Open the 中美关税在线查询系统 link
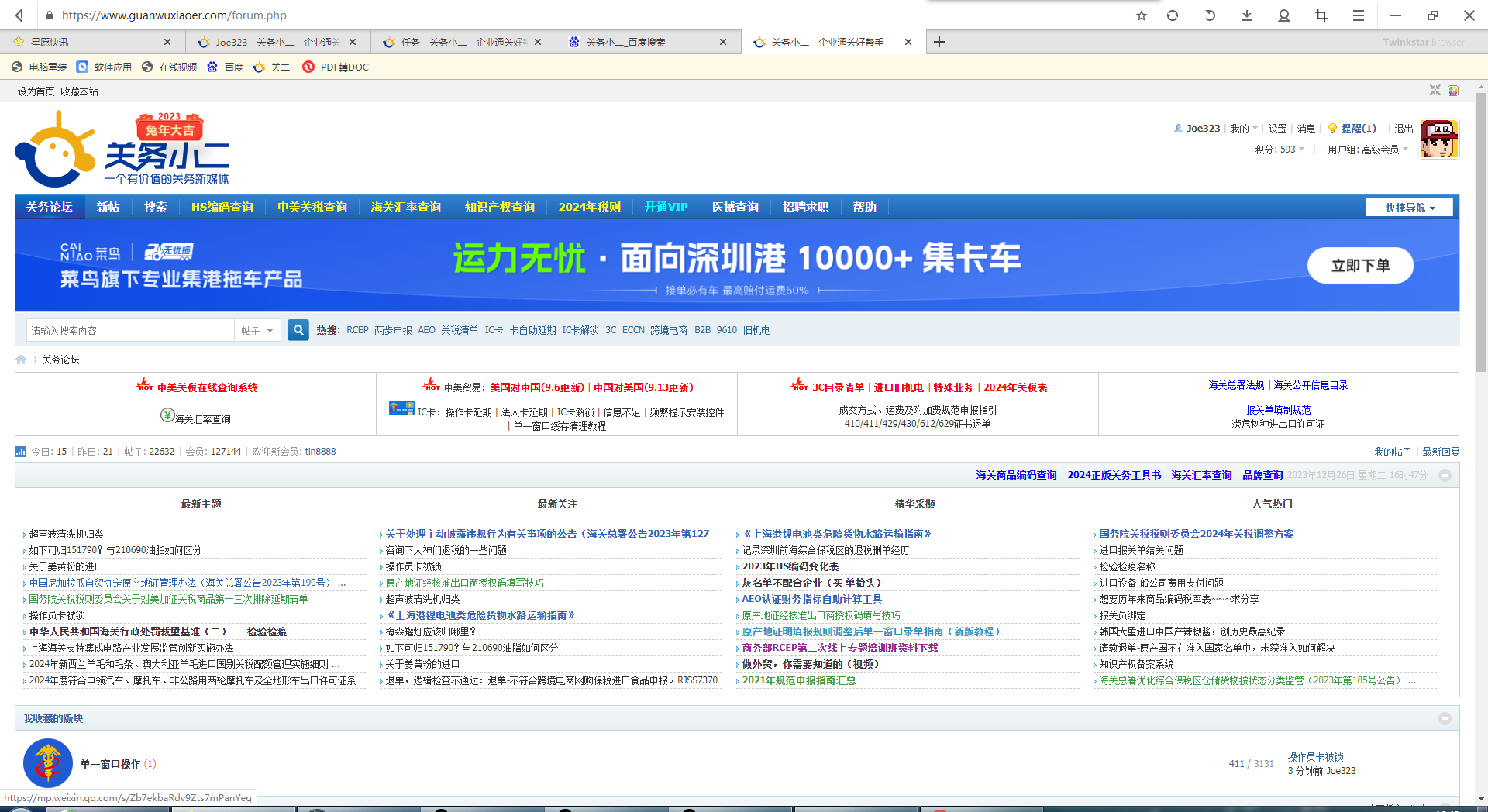The image size is (1488, 812). click(x=208, y=387)
